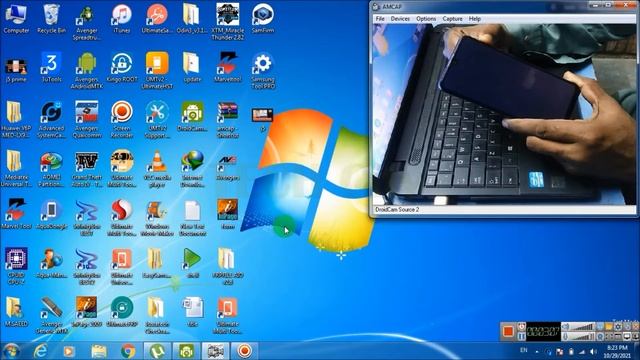Adjust the recorder speaker volume slider
640x360 pixels.
coord(583,327)
